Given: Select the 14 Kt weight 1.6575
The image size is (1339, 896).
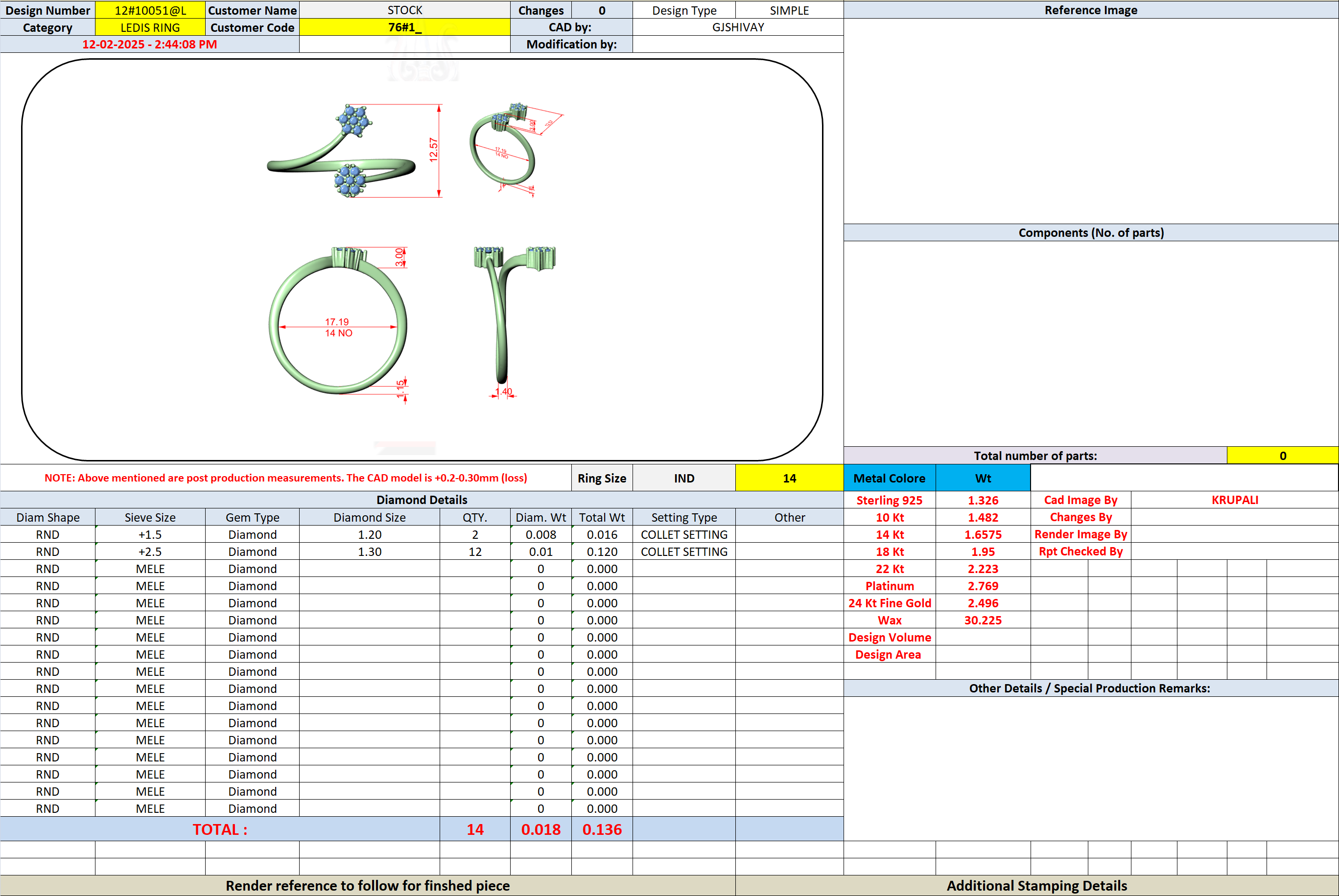Looking at the screenshot, I should click(983, 534).
